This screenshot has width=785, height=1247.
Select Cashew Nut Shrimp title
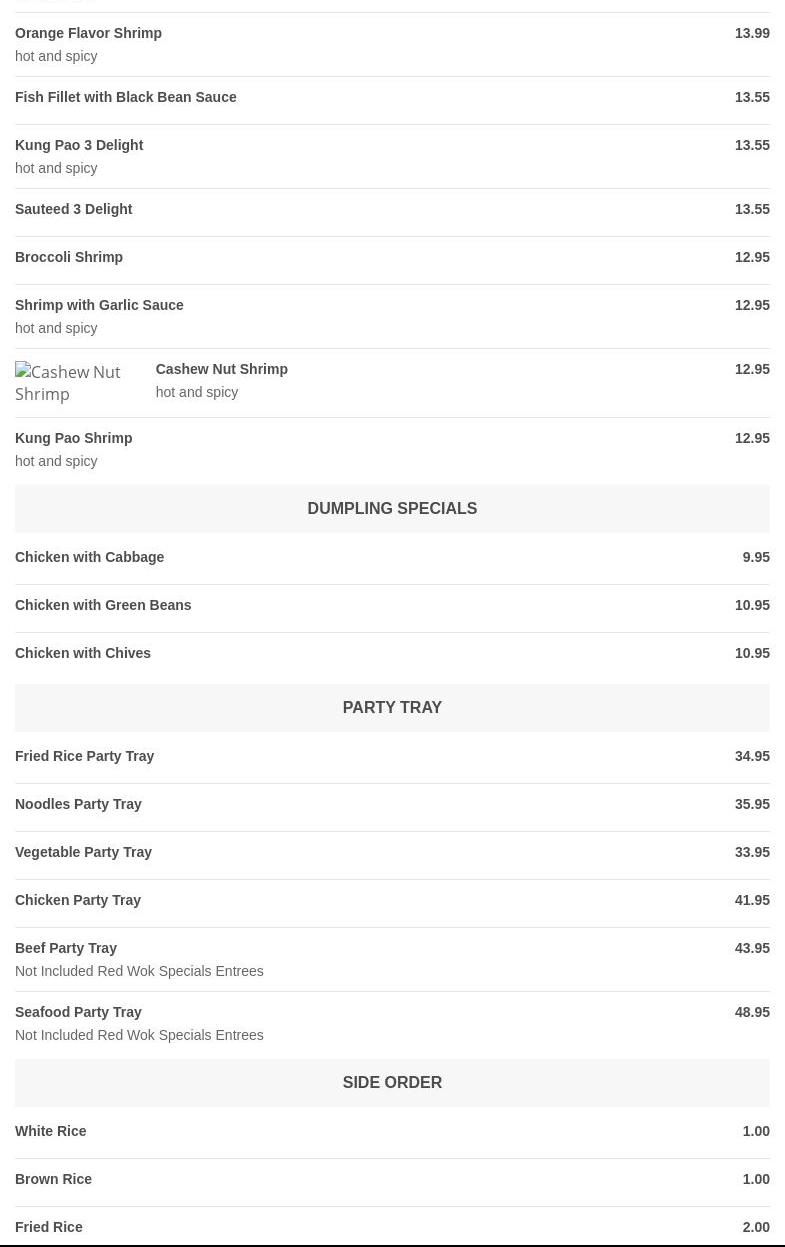221,369
